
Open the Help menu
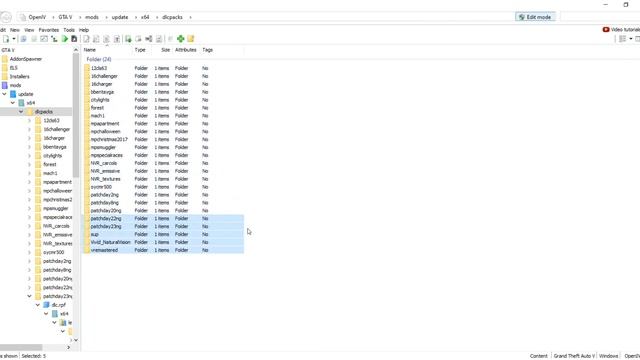pos(84,30)
